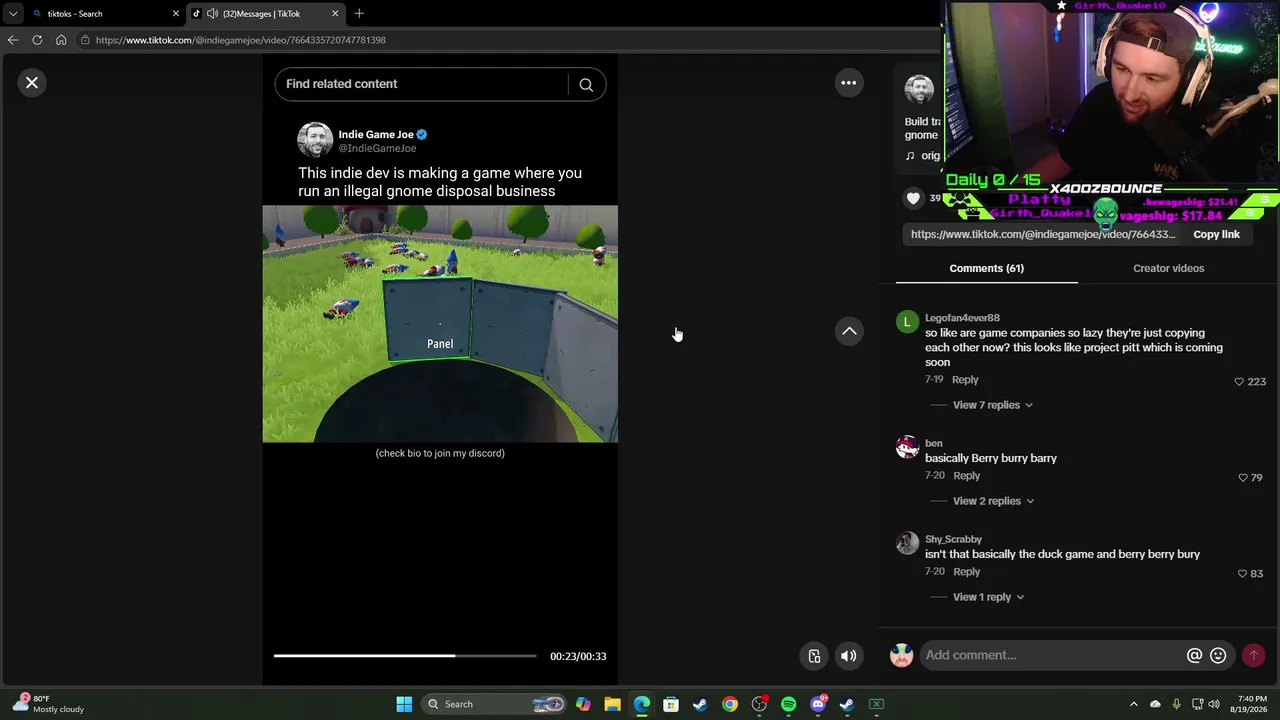Open Spotify from the taskbar
This screenshot has height=720, width=1280.
(788, 704)
